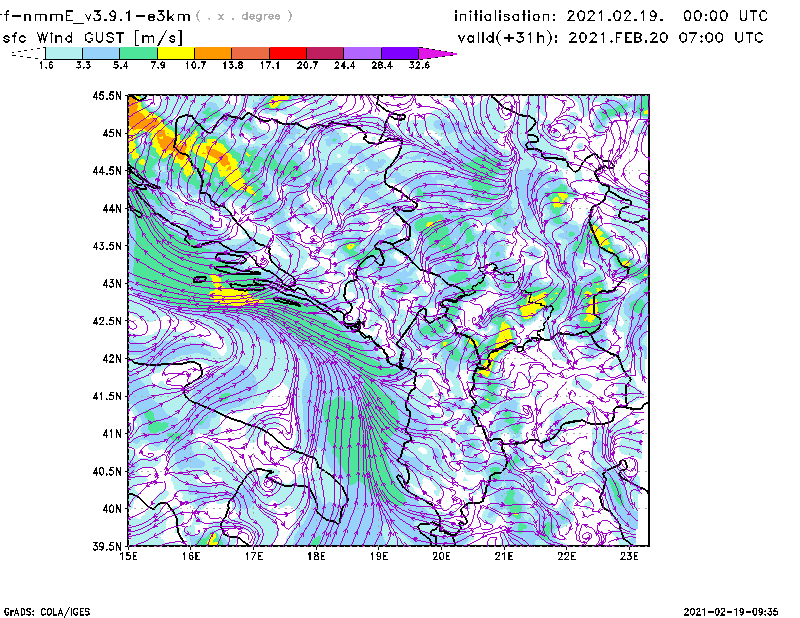Click the '39.5N' latitude label

[107, 546]
